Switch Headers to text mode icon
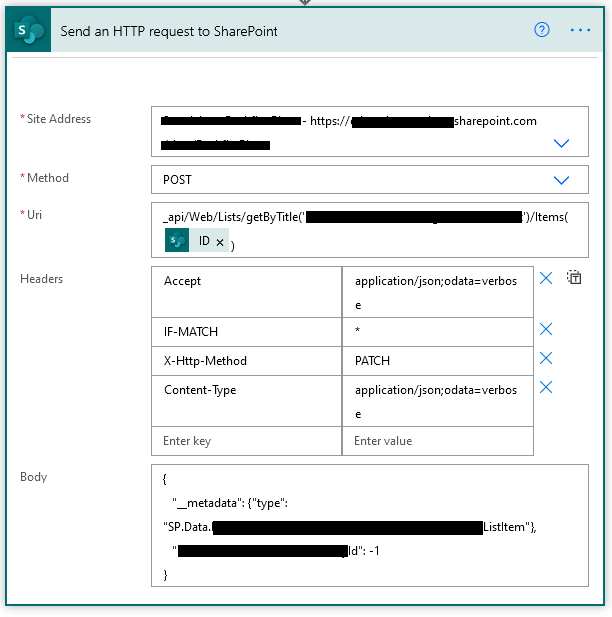This screenshot has height=617, width=612. (x=574, y=277)
